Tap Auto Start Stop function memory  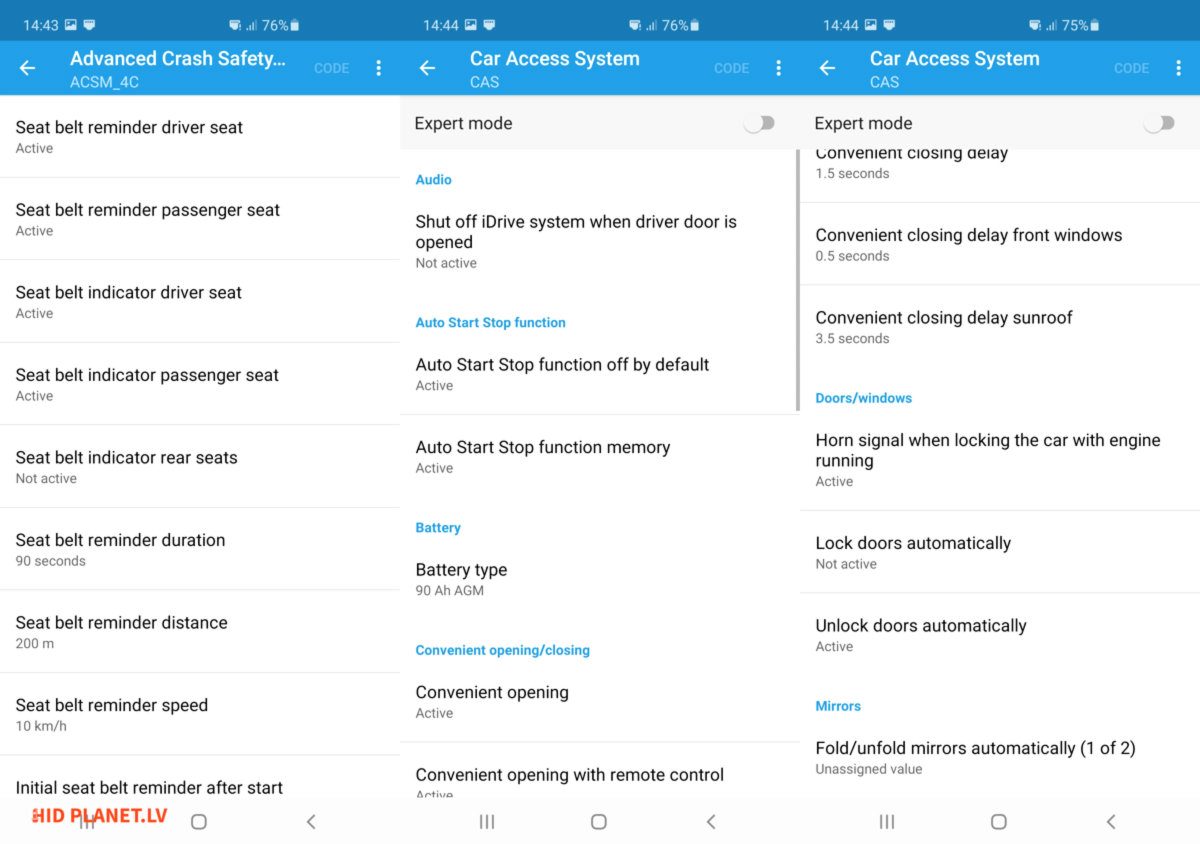click(x=600, y=456)
